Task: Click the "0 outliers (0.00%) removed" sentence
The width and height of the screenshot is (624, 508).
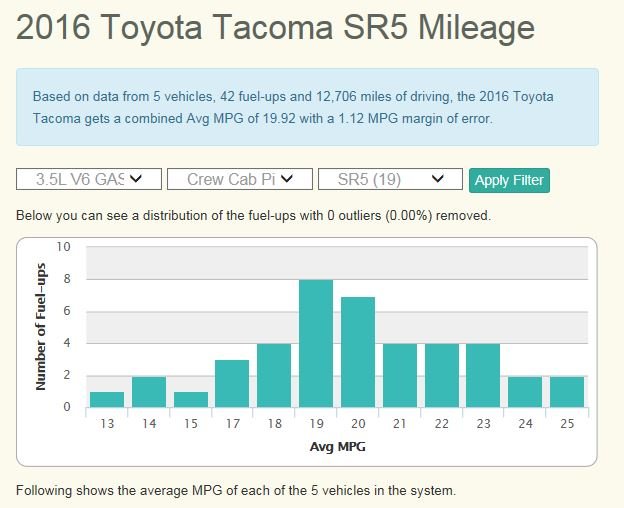Action: click(254, 216)
